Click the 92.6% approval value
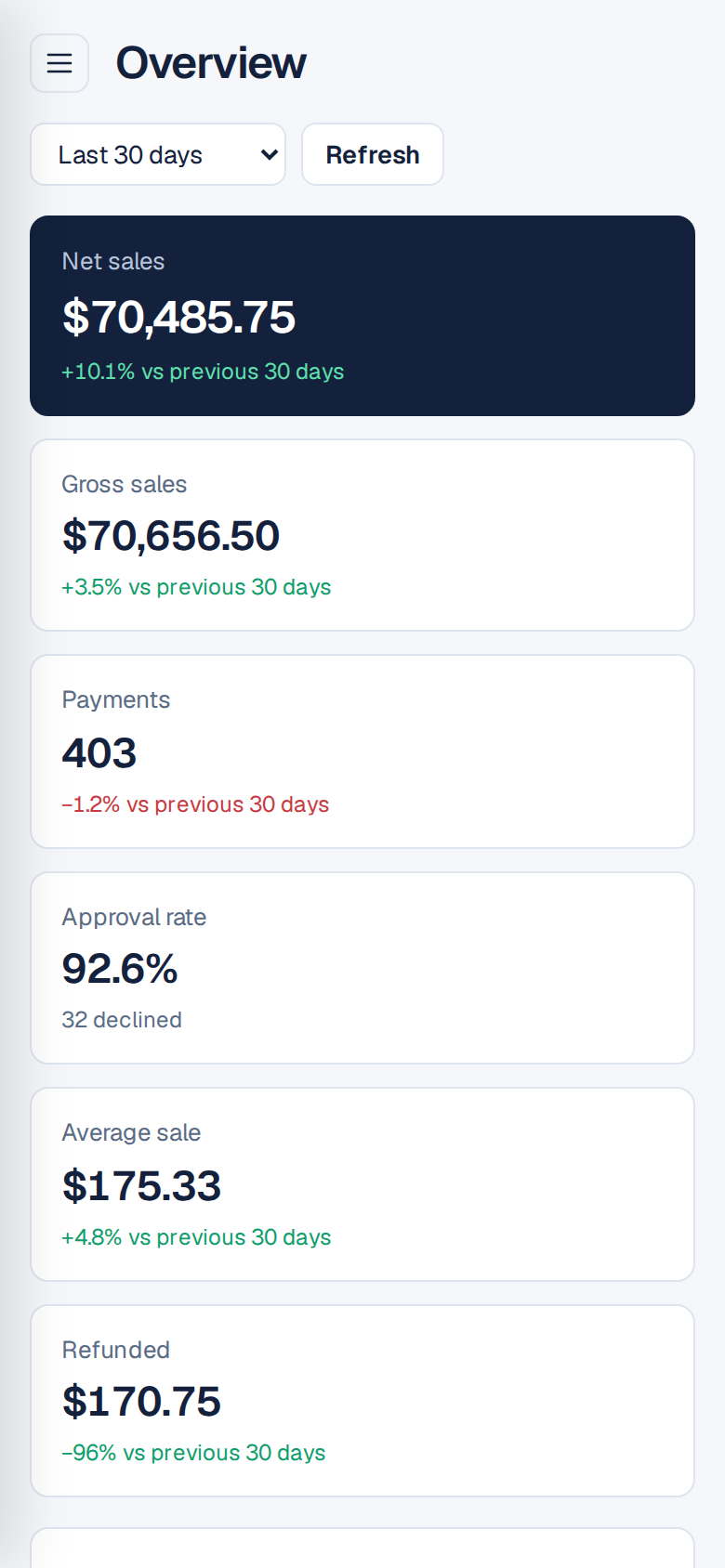 (120, 969)
